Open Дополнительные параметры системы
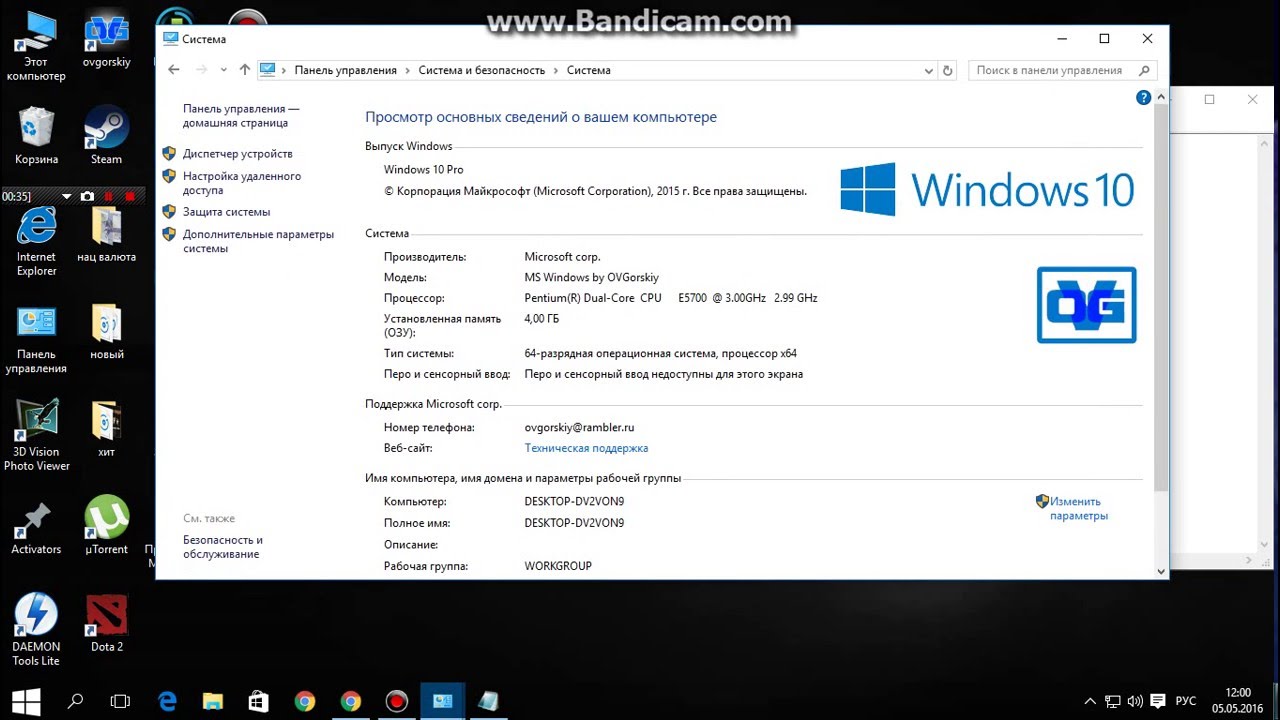Image resolution: width=1280 pixels, height=720 pixels. point(258,241)
